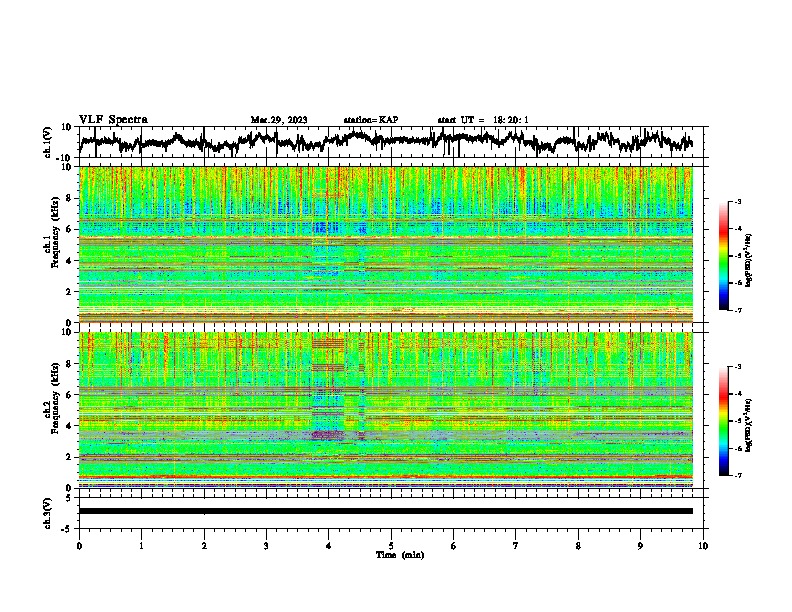Click the 'station=KAP' header text

tap(371, 120)
